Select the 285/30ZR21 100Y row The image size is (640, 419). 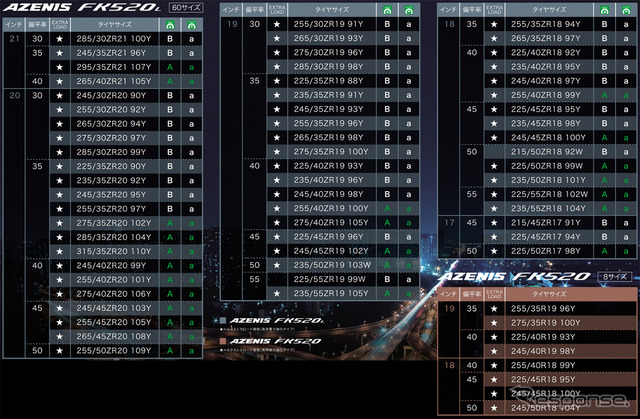102,39
